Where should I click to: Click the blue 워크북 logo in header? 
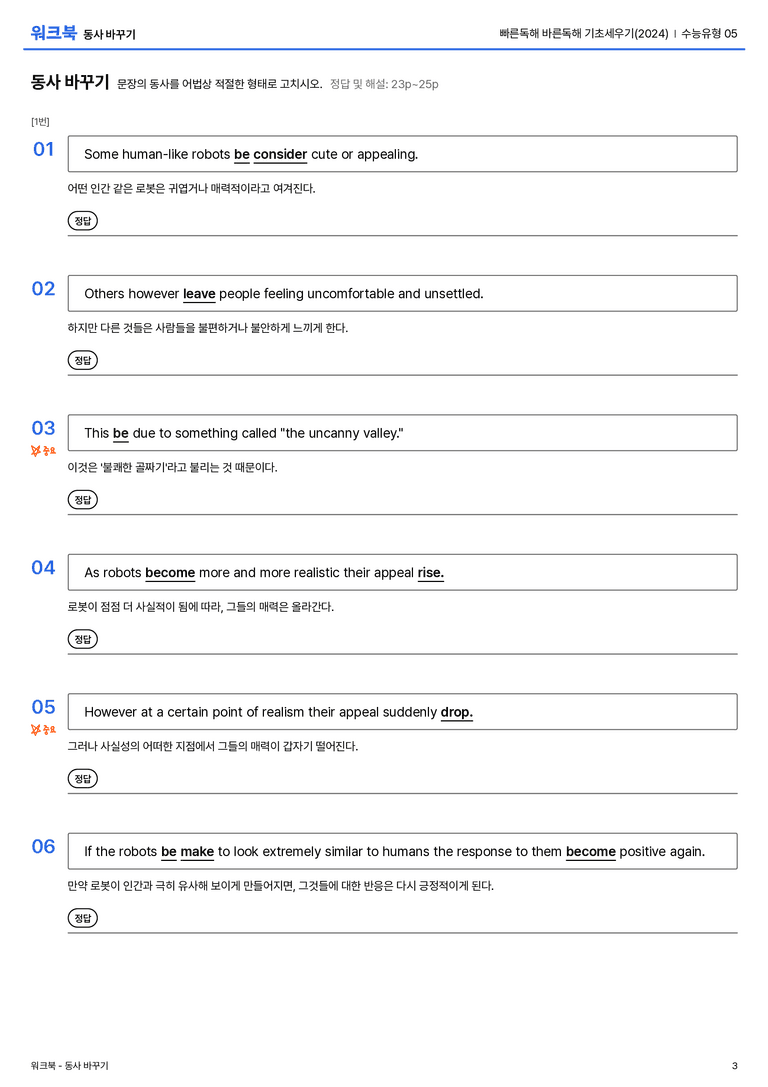(53, 33)
